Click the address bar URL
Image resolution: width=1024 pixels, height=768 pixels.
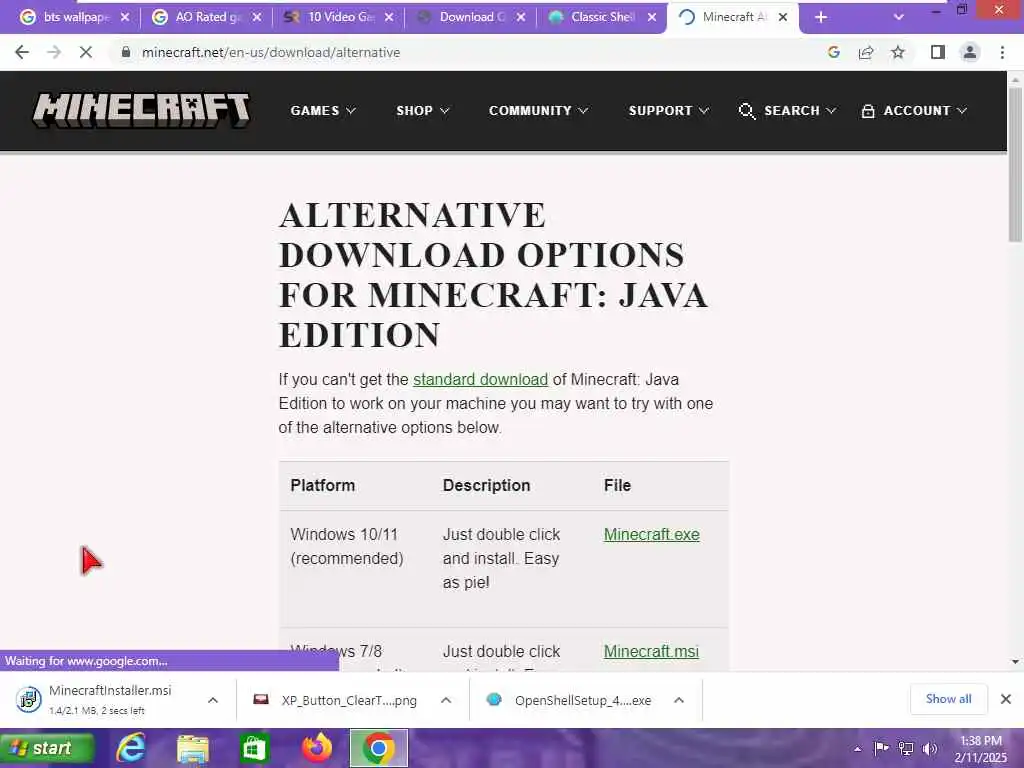coord(271,52)
